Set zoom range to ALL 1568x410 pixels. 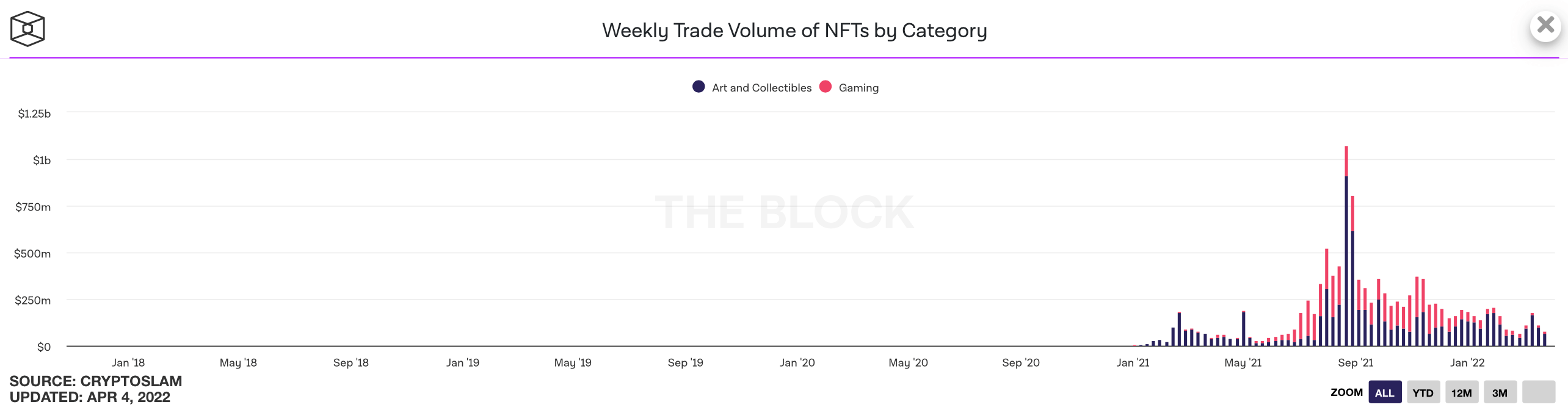click(x=1384, y=393)
